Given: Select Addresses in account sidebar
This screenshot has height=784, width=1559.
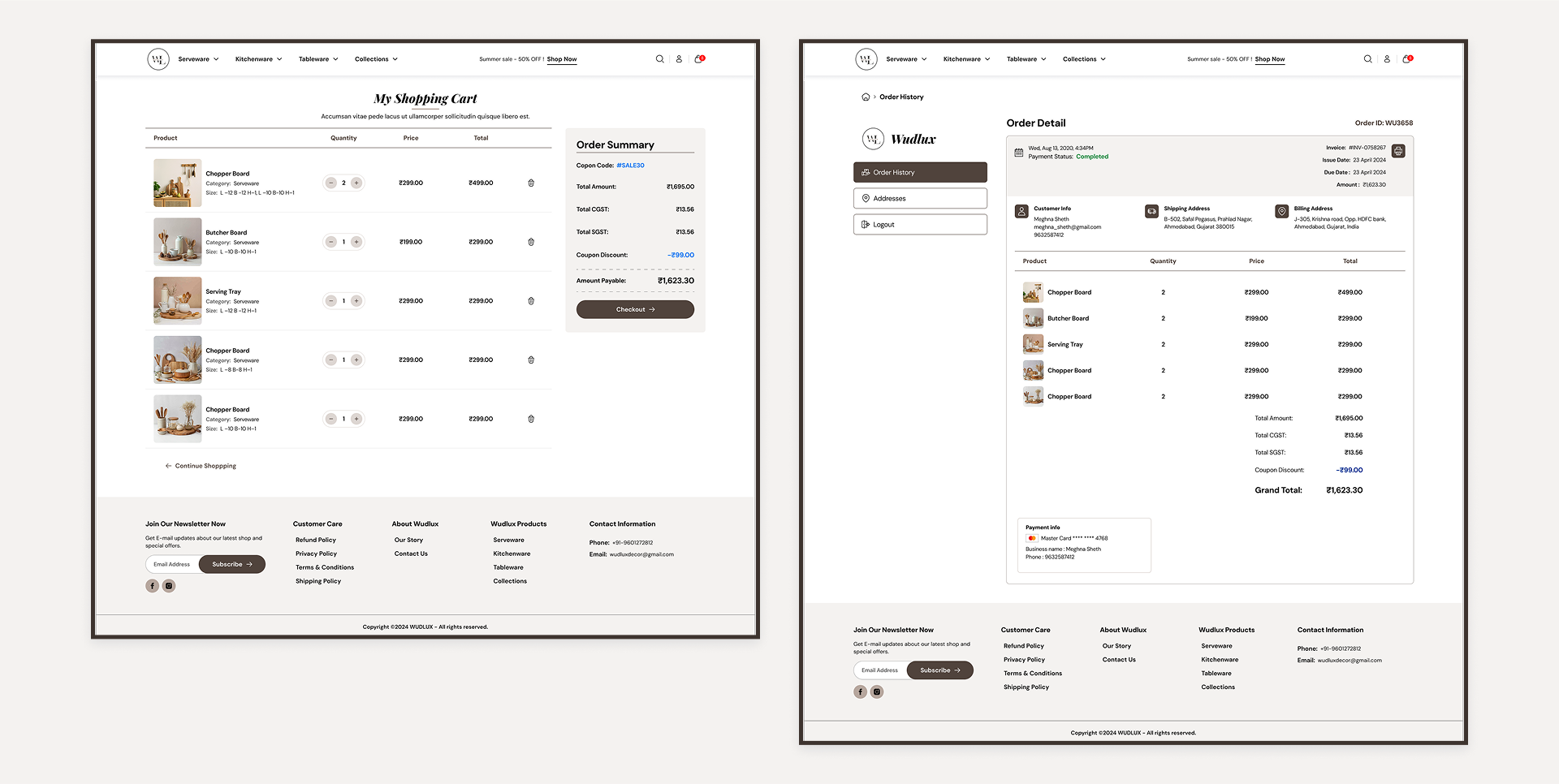Looking at the screenshot, I should point(920,199).
